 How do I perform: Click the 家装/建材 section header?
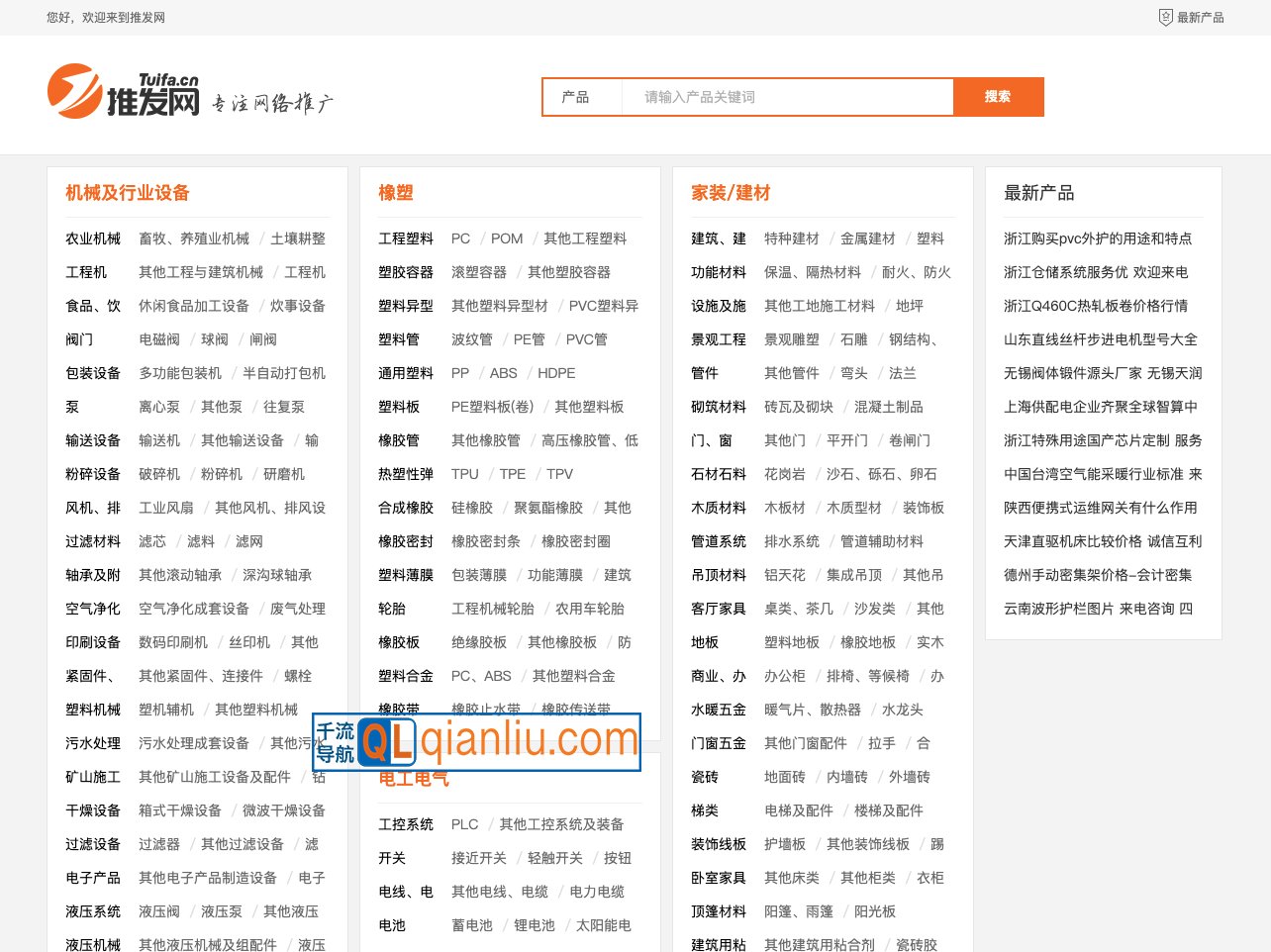(x=729, y=193)
